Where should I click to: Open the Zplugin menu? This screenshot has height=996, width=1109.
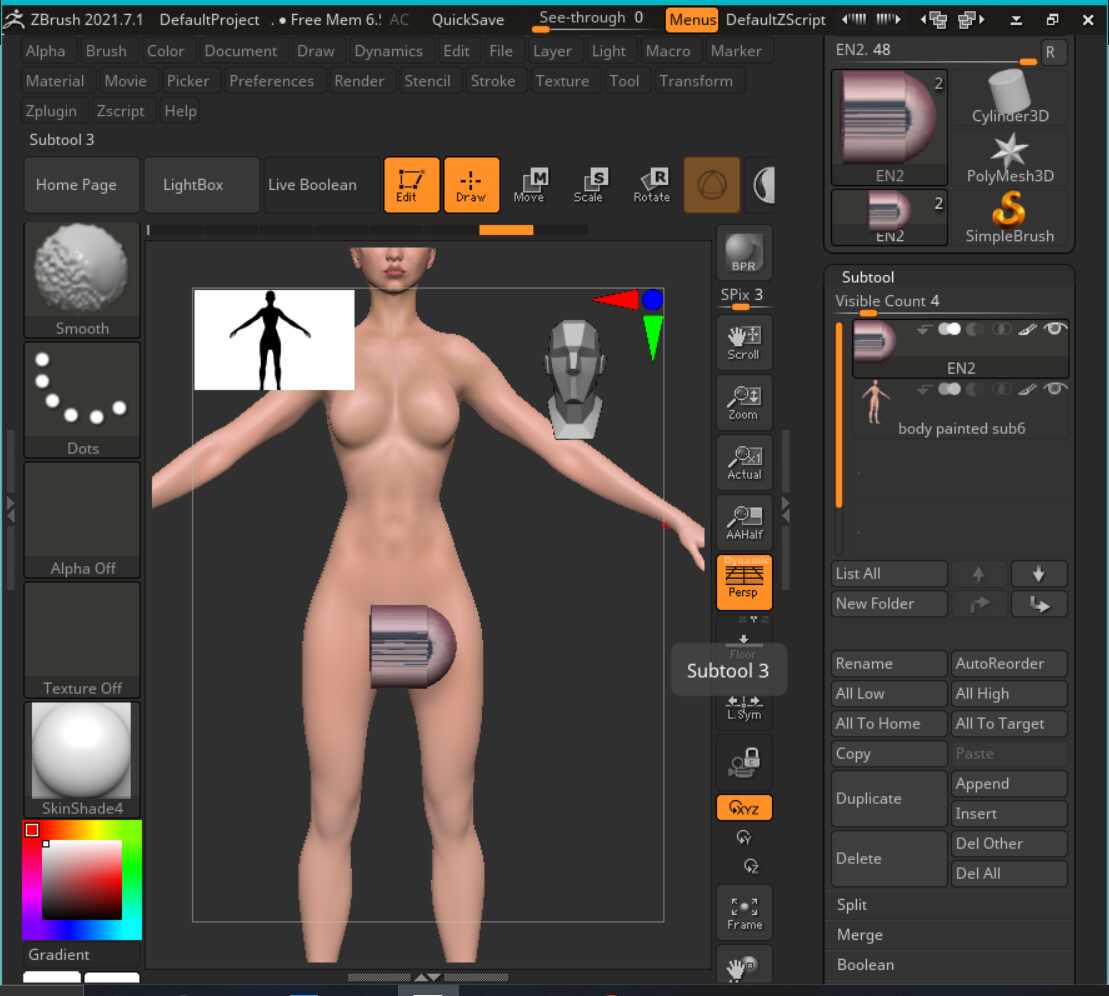56,111
